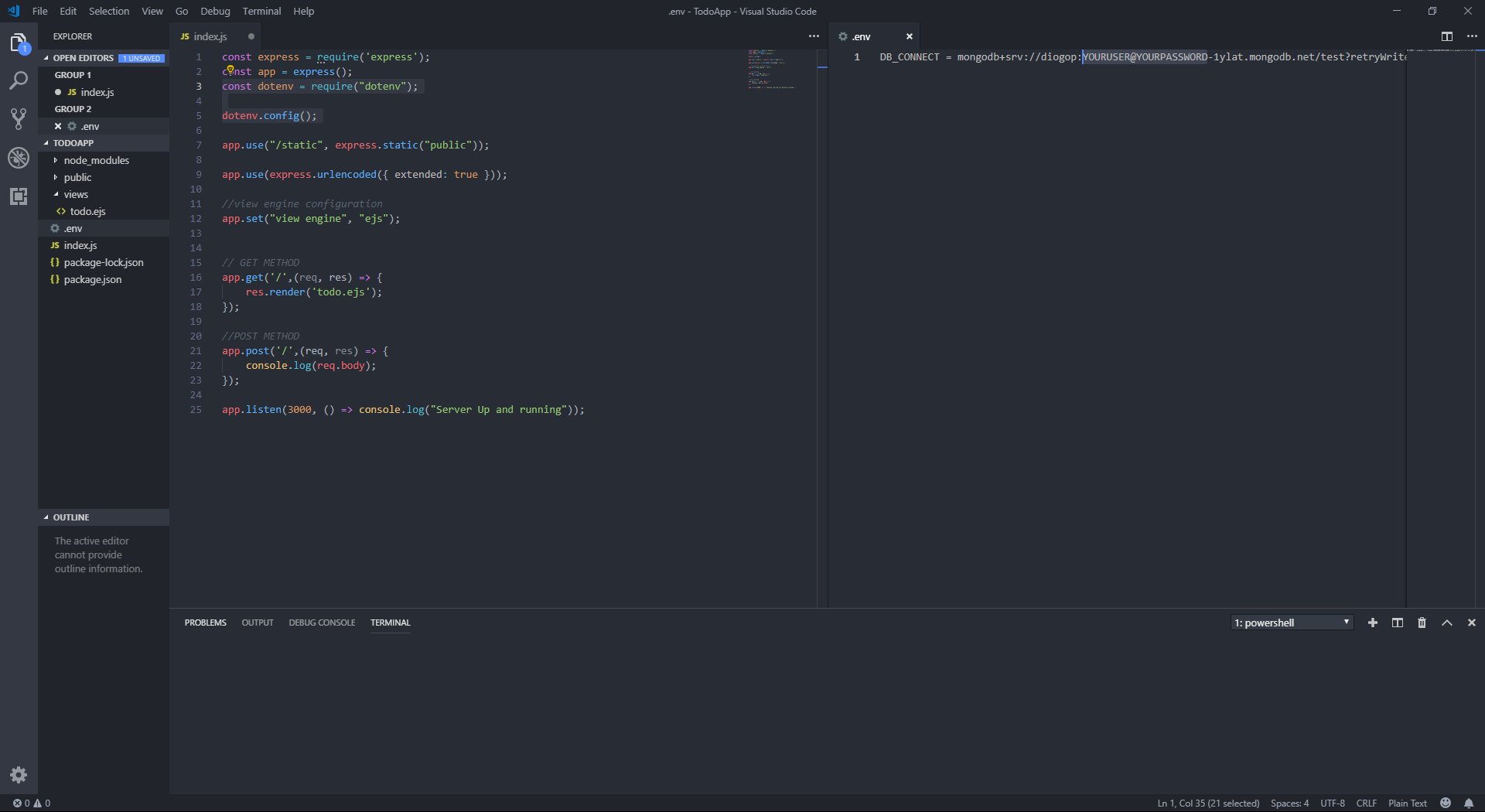
Task: Open the notifications bell
Action: click(x=1470, y=803)
